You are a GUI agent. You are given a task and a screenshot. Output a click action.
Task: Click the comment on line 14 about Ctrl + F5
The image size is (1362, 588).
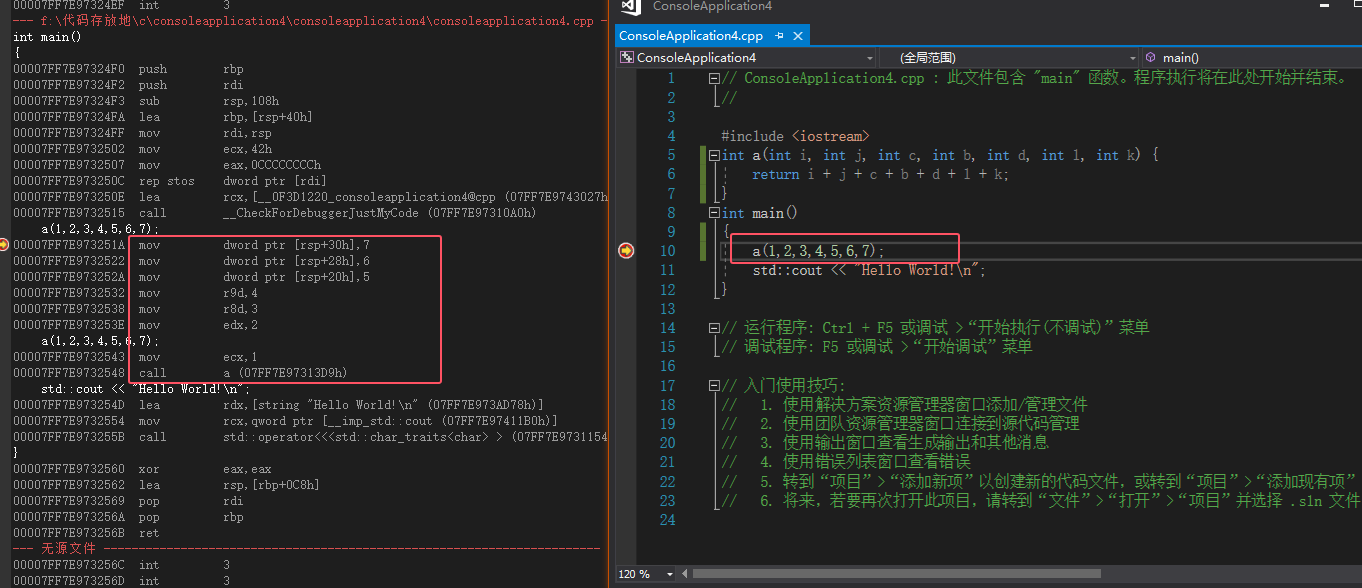pos(935,328)
